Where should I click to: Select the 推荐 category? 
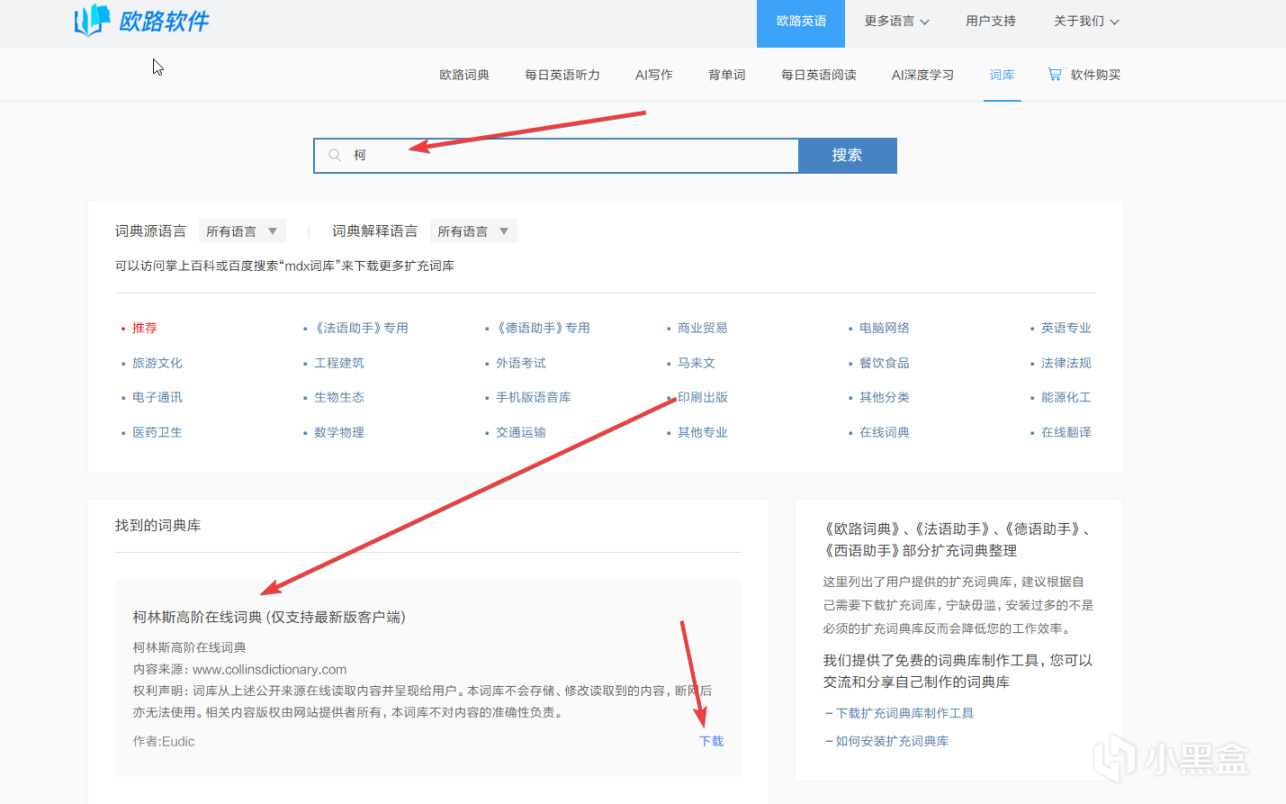(145, 328)
